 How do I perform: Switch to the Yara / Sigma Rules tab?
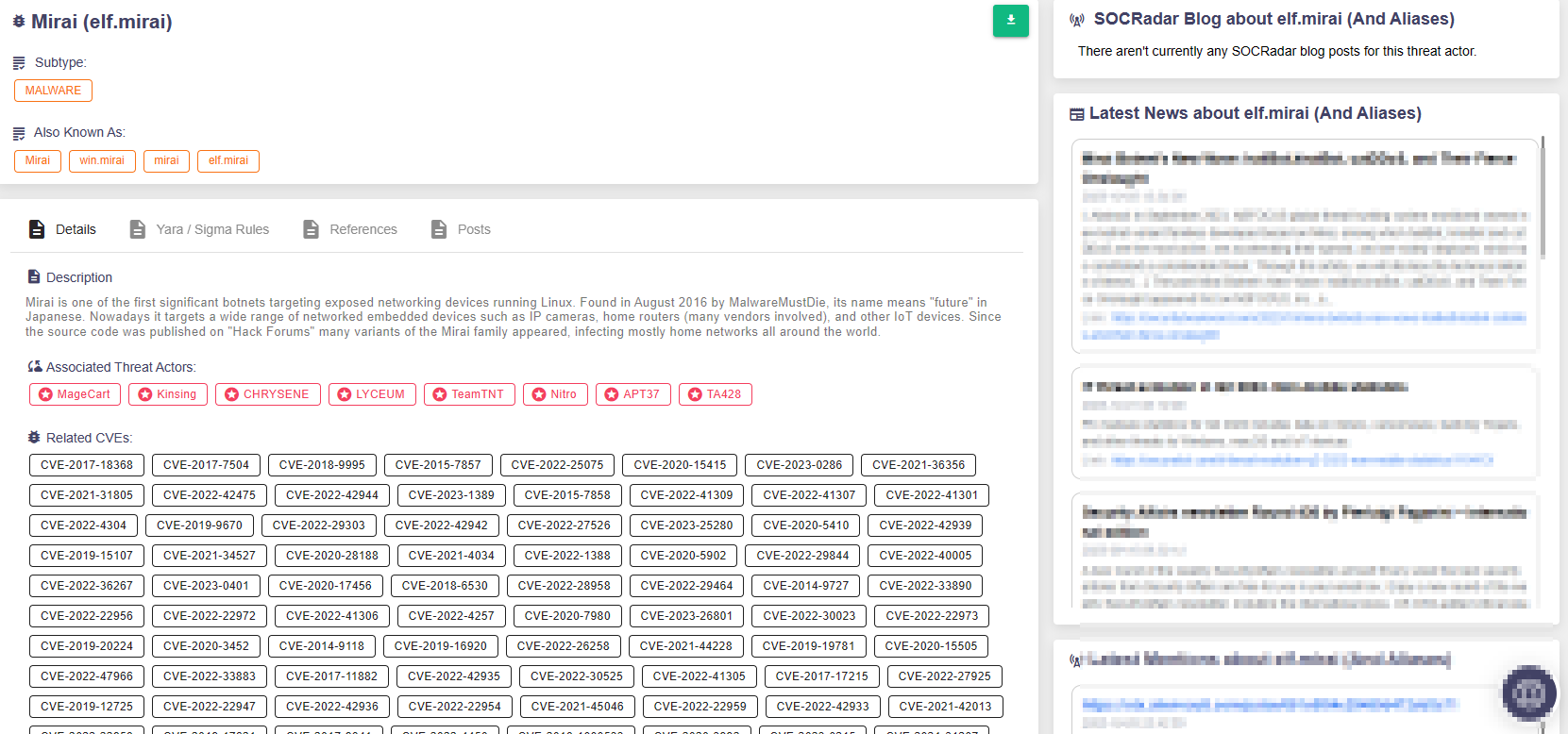tap(212, 229)
